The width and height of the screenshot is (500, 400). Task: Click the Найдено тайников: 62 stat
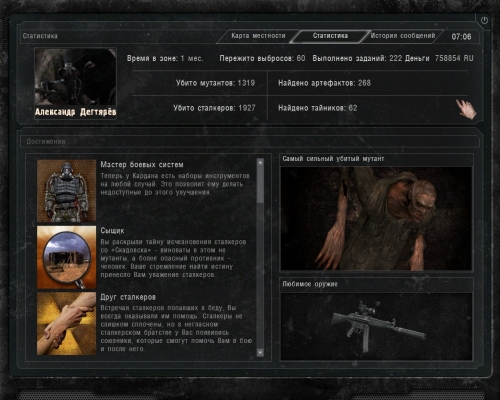pos(317,108)
